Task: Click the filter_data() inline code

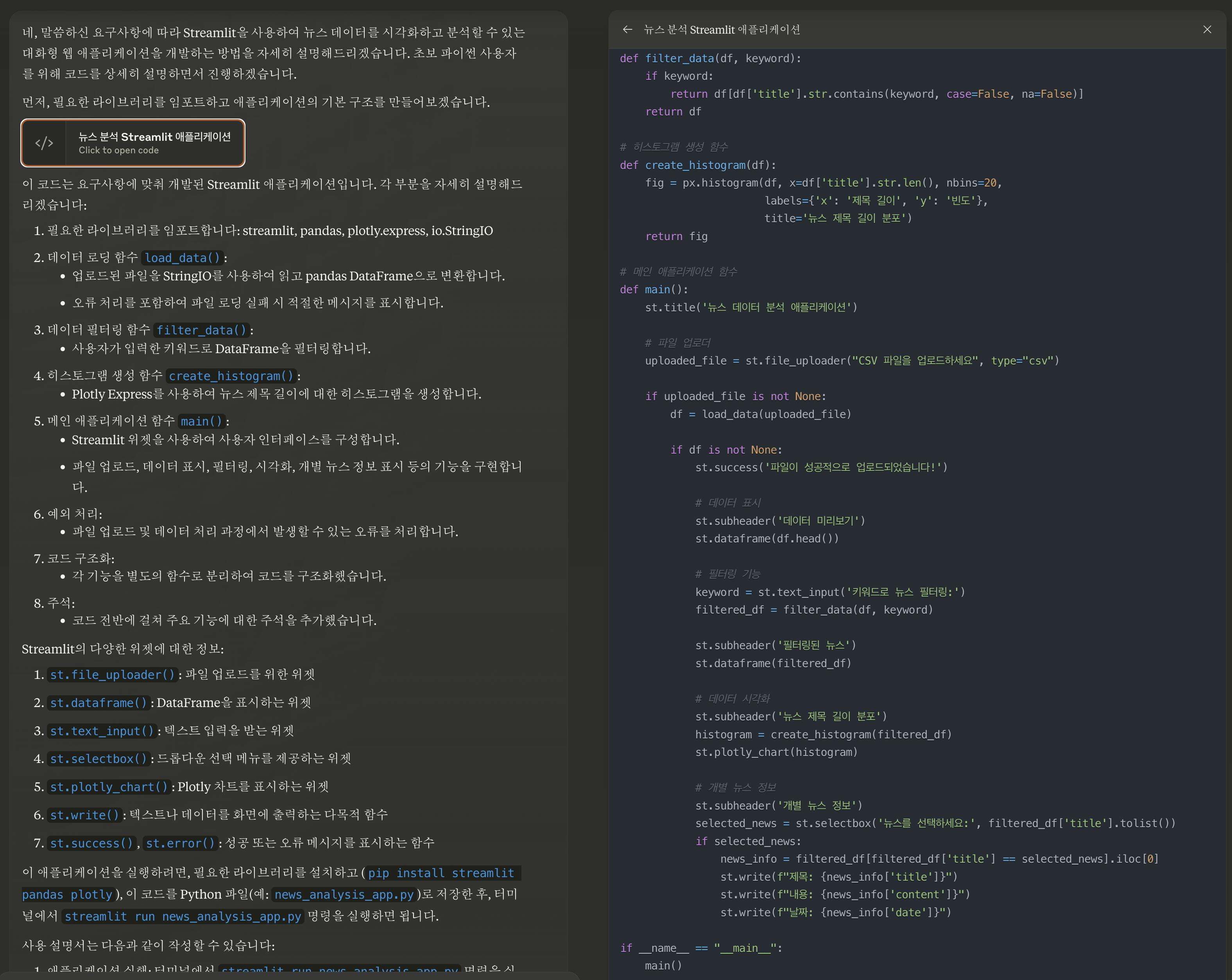Action: coord(201,330)
